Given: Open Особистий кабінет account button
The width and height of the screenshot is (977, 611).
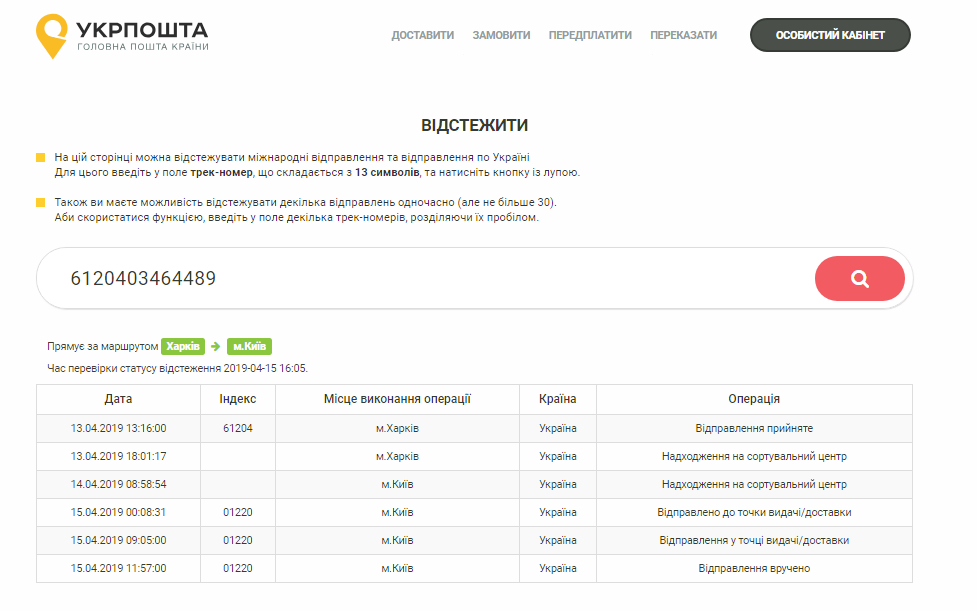Looking at the screenshot, I should 830,35.
